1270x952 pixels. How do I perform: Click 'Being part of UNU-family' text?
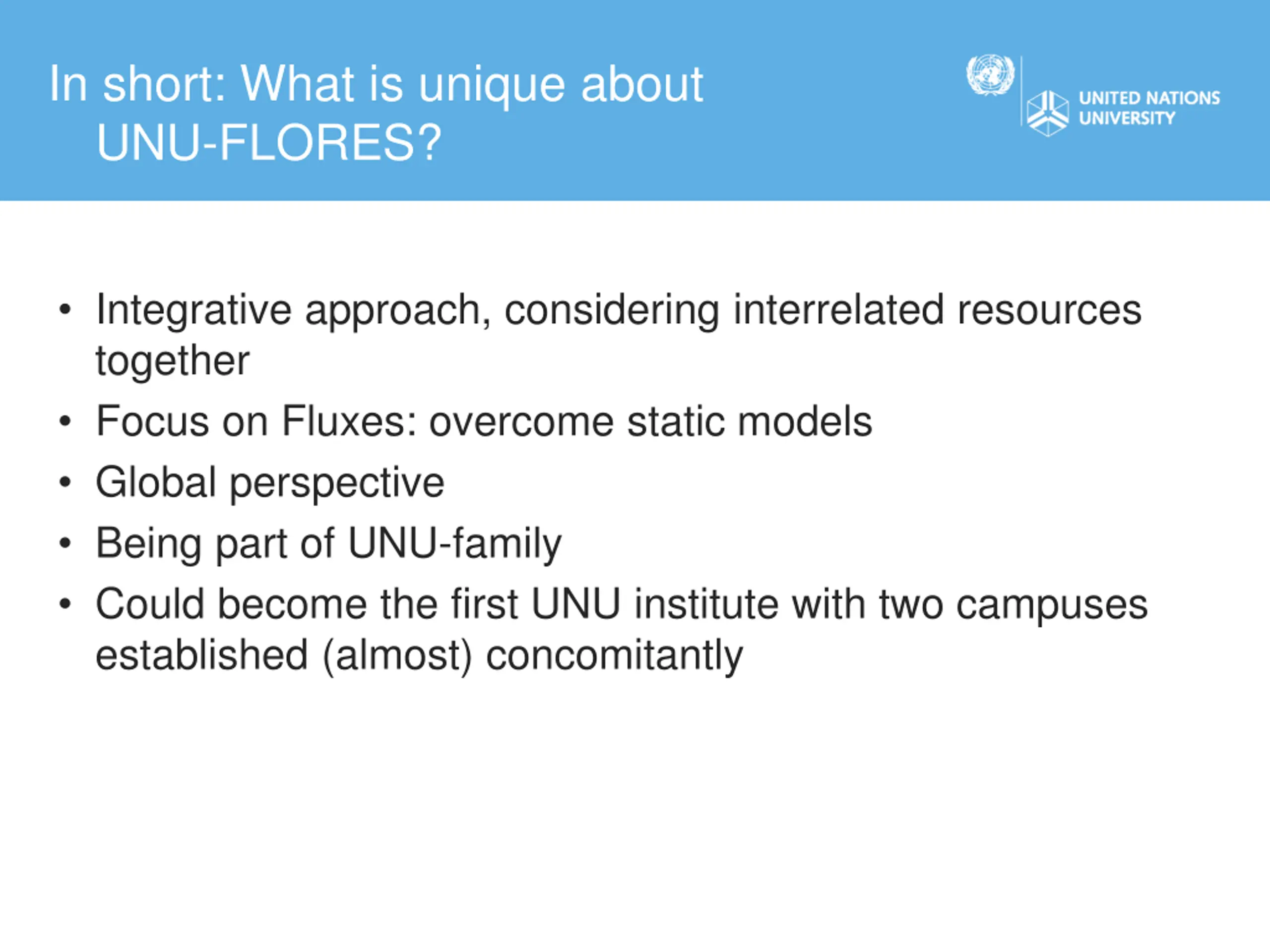tap(328, 544)
